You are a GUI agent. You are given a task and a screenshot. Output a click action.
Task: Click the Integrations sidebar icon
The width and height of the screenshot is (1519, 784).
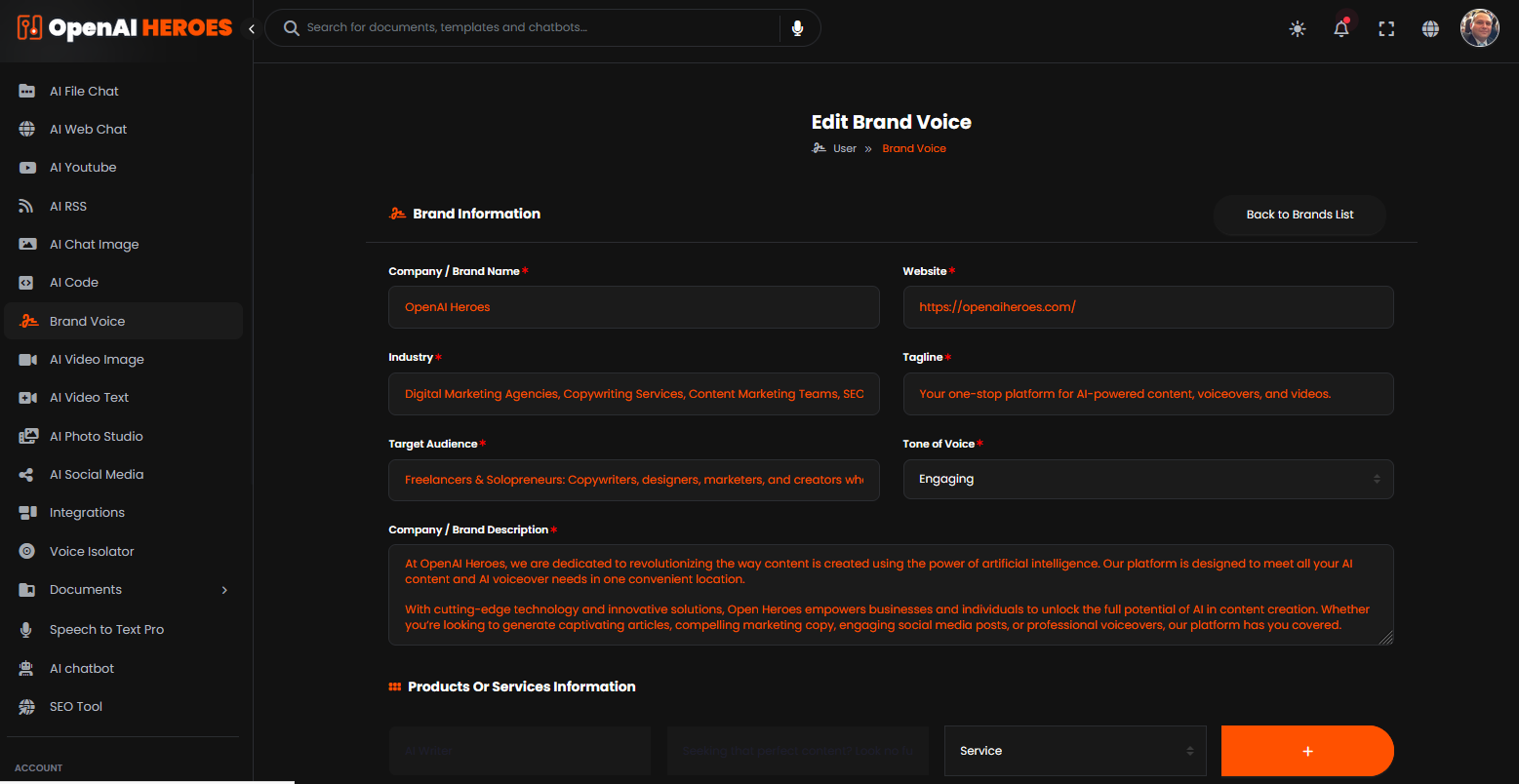(x=27, y=513)
